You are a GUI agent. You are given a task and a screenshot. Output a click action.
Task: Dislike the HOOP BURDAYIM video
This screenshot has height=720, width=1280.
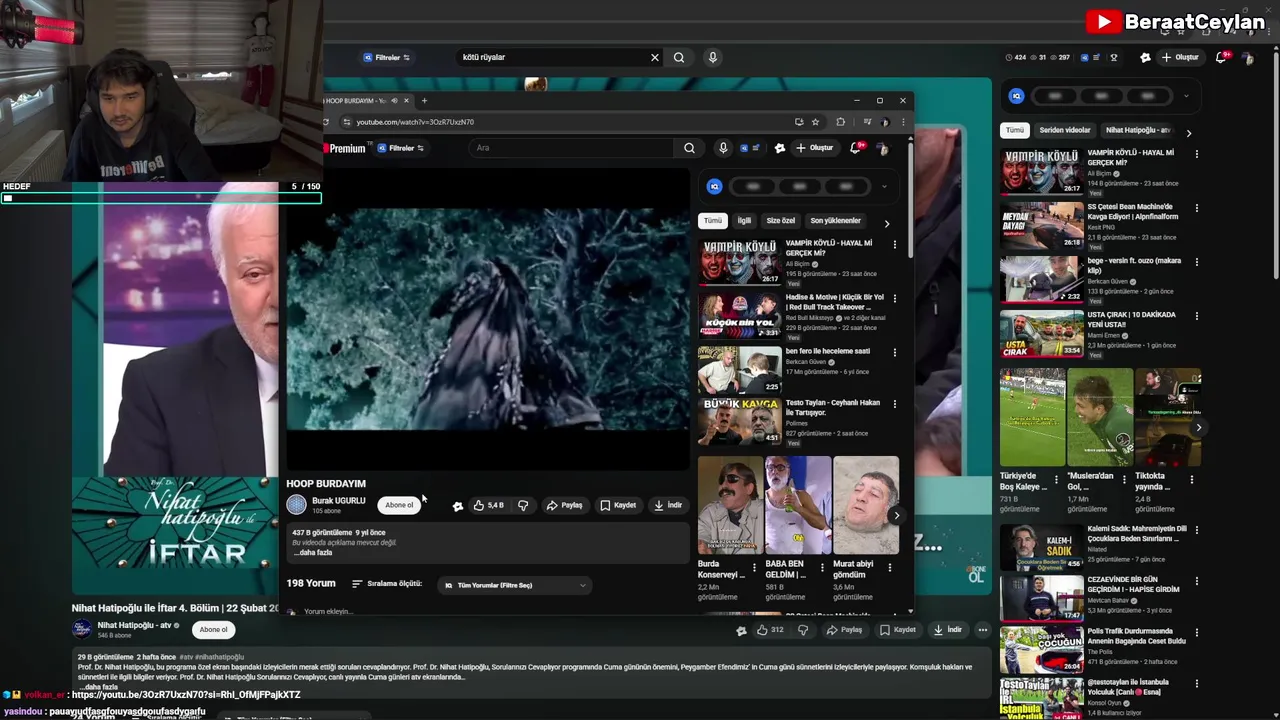coord(523,505)
